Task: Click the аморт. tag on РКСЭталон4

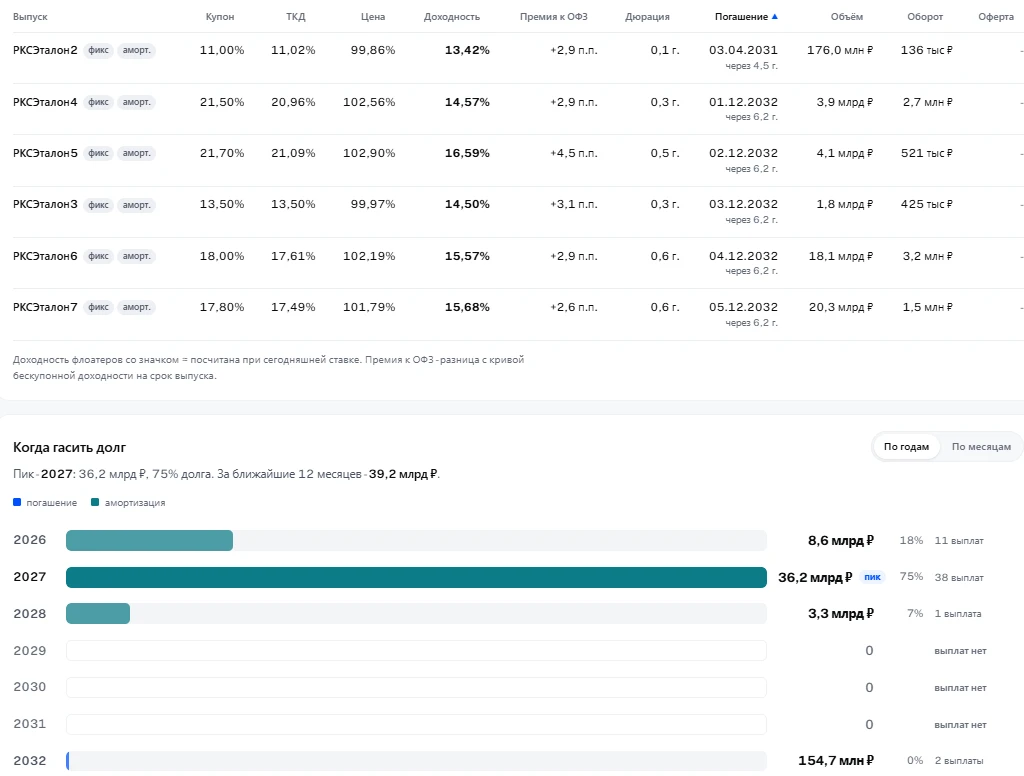Action: (x=136, y=102)
